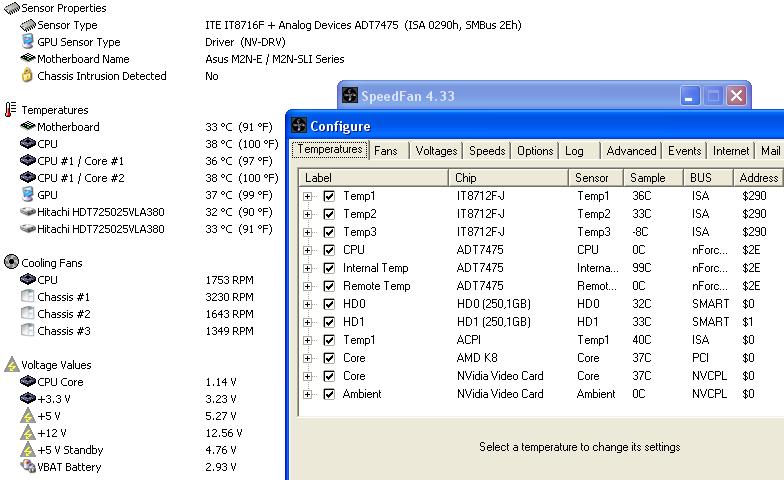The image size is (784, 480).
Task: Click the Sensor Properties chip icon
Action: pos(12,8)
